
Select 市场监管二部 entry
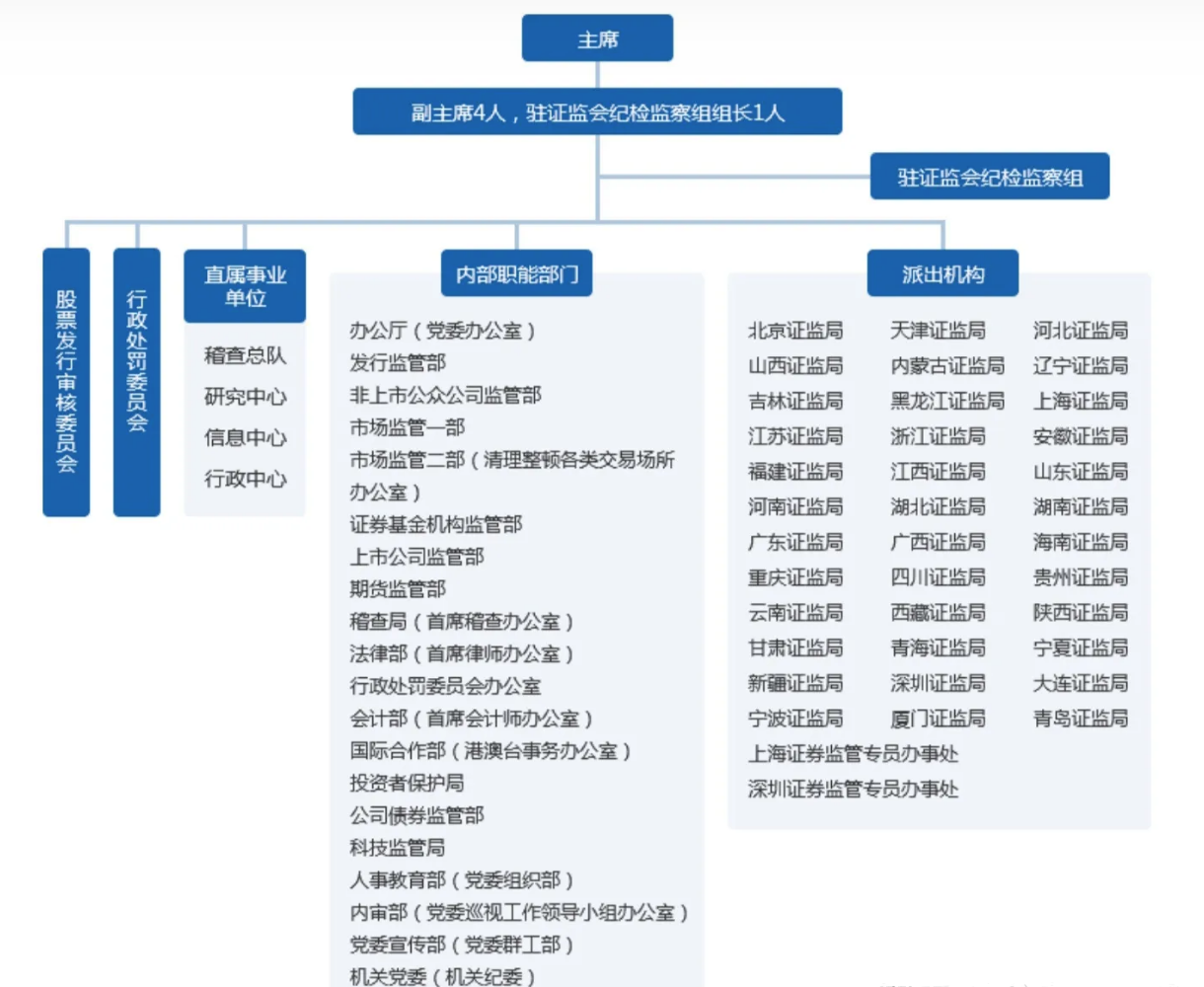[x=512, y=476]
